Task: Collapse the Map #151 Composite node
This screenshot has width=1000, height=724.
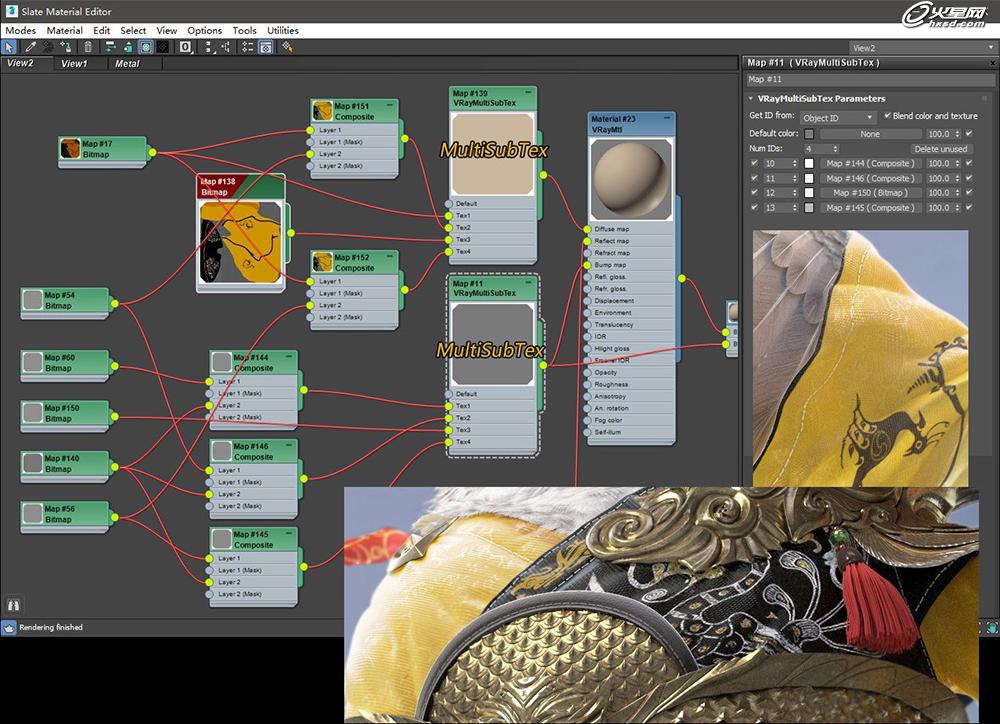Action: [389, 105]
